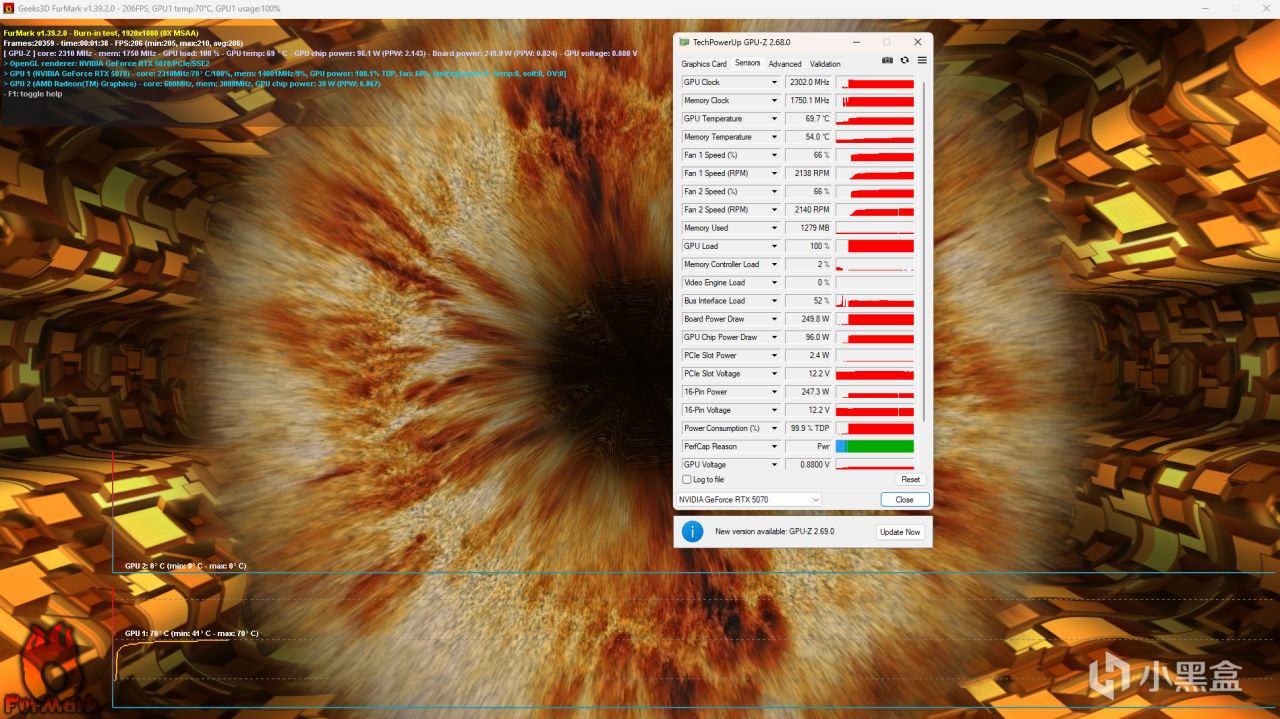Take a GPU-Z screenshot with camera icon
Image resolution: width=1280 pixels, height=719 pixels.
pyautogui.click(x=887, y=60)
